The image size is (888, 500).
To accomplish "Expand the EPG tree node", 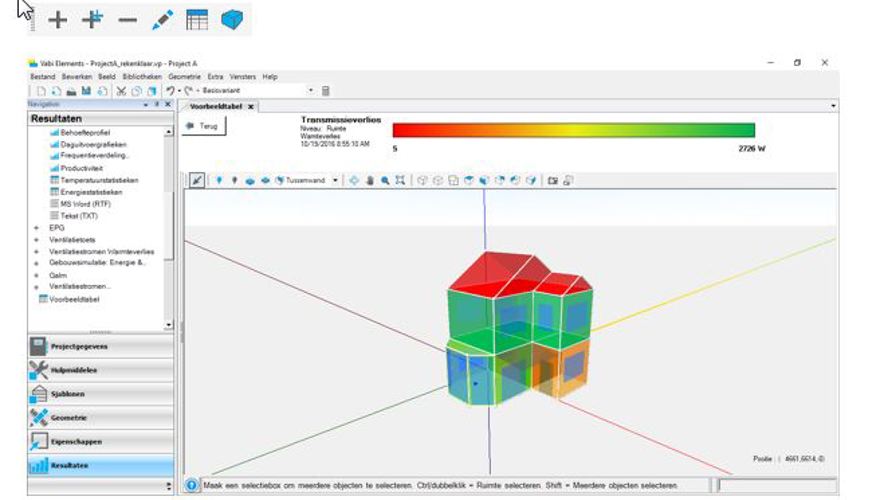I will 37,227.
